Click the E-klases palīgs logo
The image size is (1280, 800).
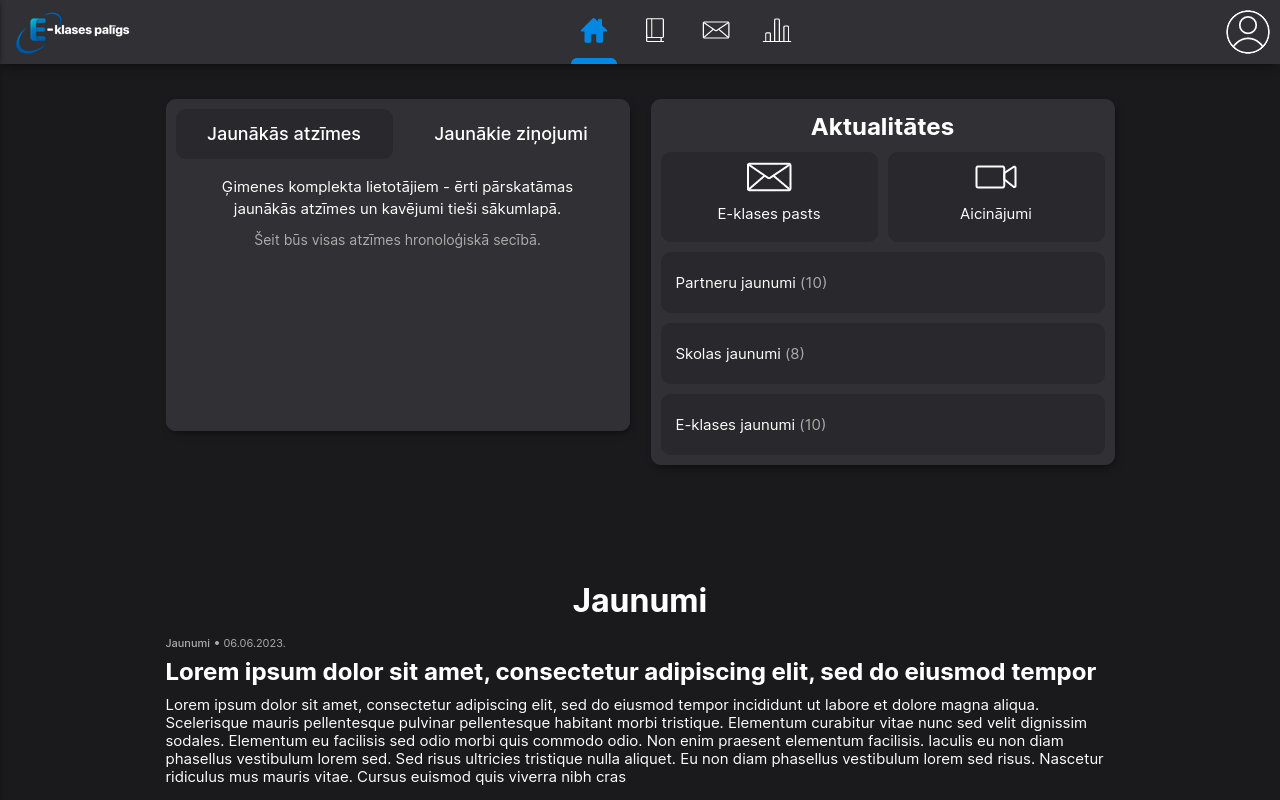click(72, 31)
